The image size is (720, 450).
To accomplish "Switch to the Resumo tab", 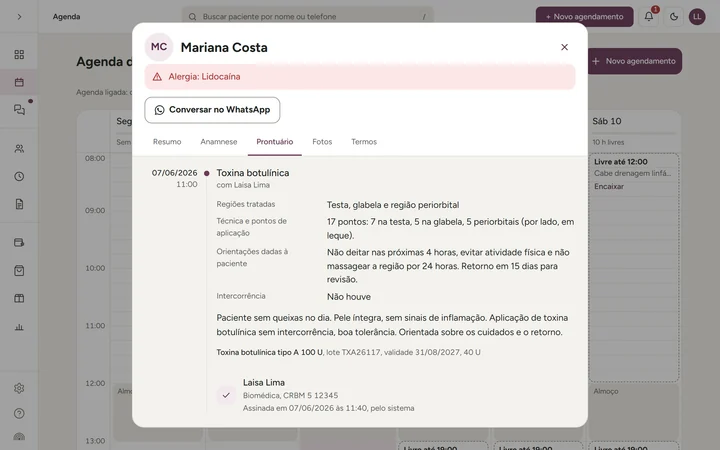I will coord(167,142).
